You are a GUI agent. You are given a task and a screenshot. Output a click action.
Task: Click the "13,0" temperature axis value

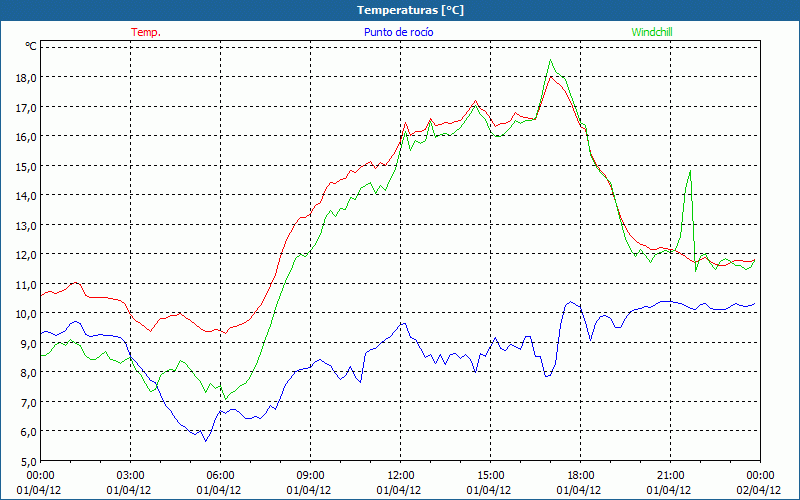(27, 225)
